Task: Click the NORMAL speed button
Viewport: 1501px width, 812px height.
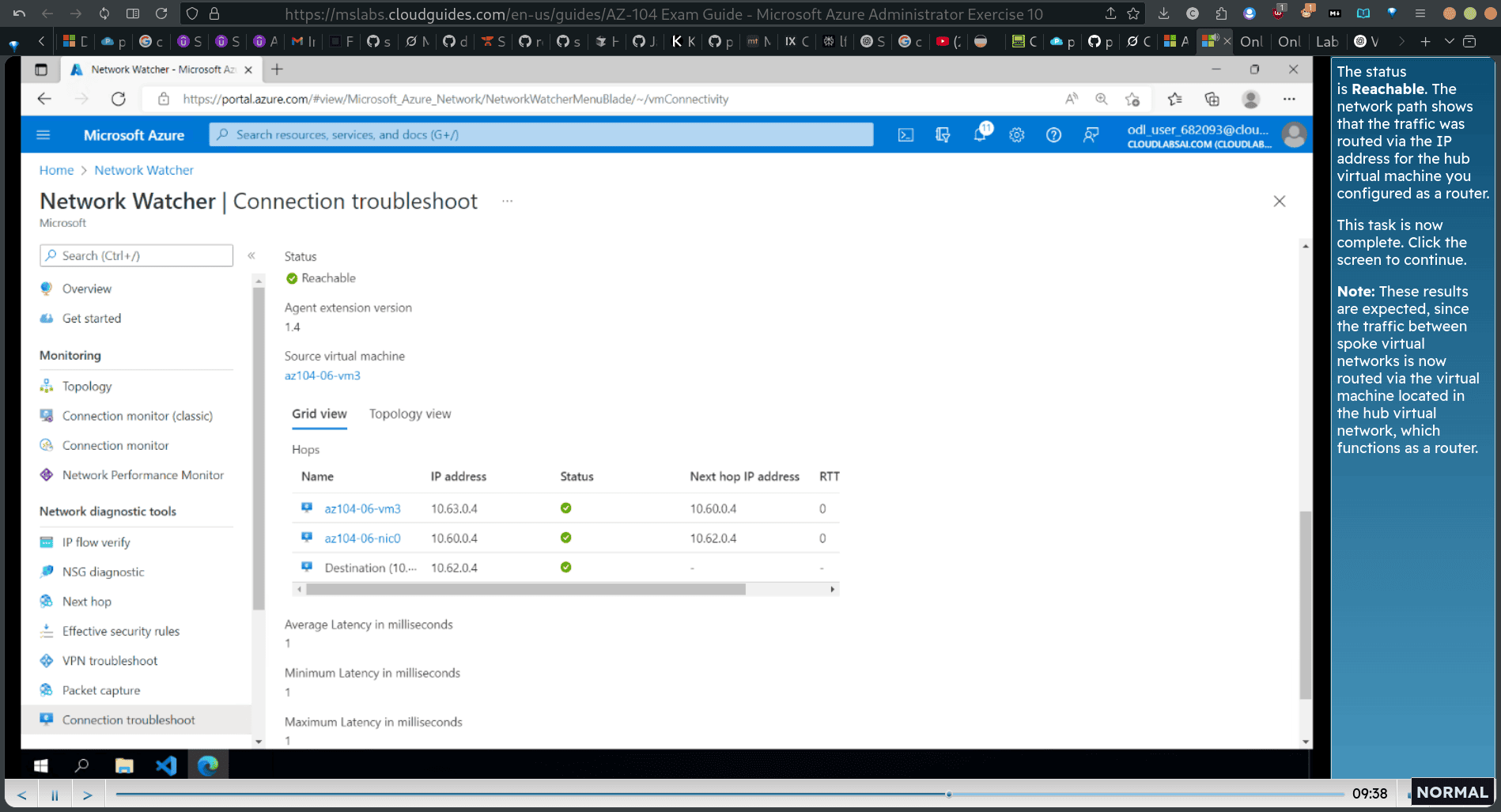Action: click(1452, 792)
